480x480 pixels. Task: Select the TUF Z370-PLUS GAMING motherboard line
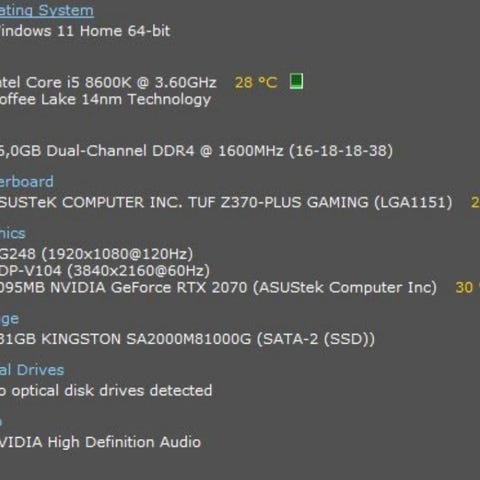coord(226,202)
